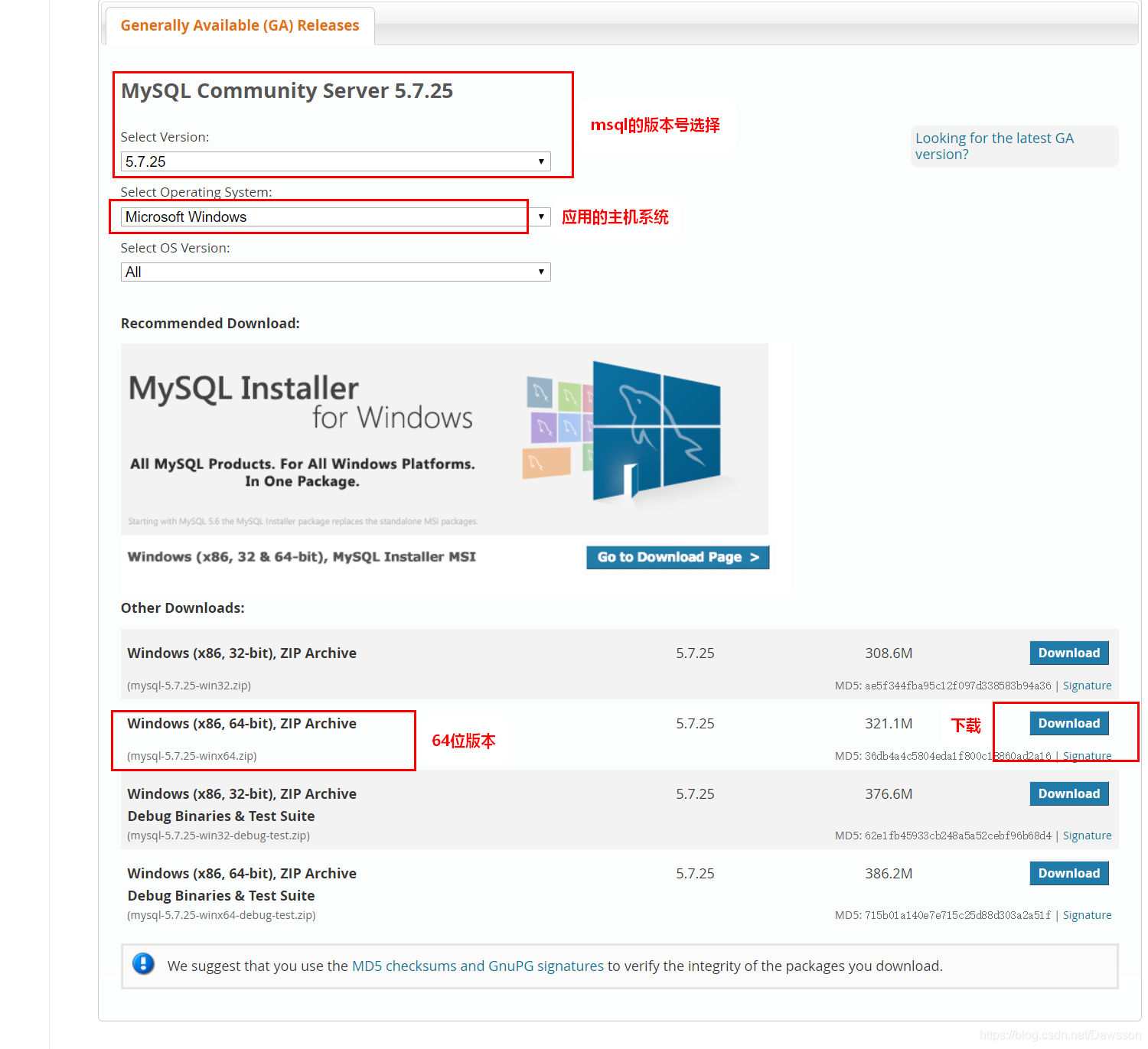Click the blue info icon beside the suggestion
Viewport: 1148px width, 1049px height.
coord(143,964)
